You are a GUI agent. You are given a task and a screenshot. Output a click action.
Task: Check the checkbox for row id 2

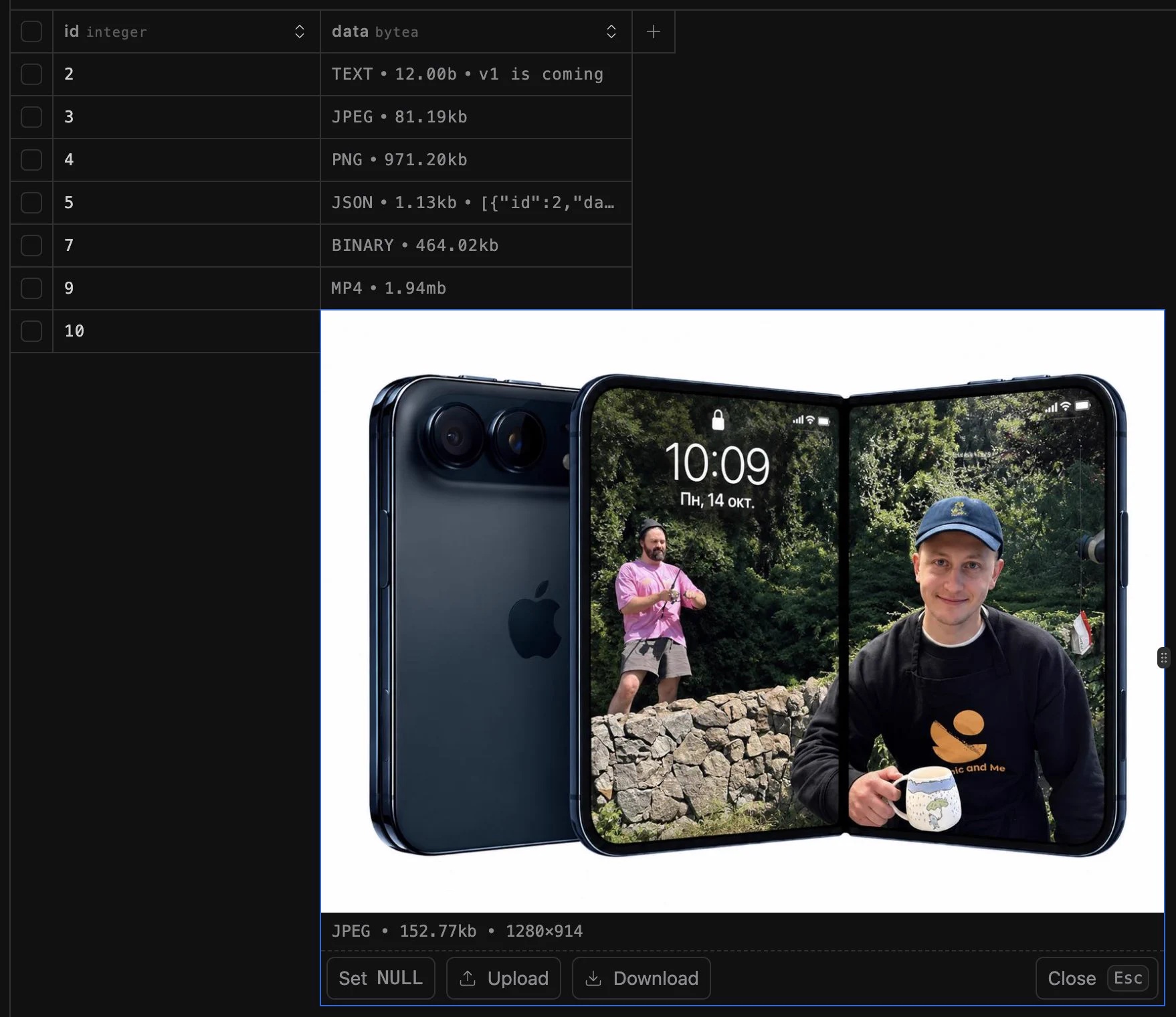point(31,74)
